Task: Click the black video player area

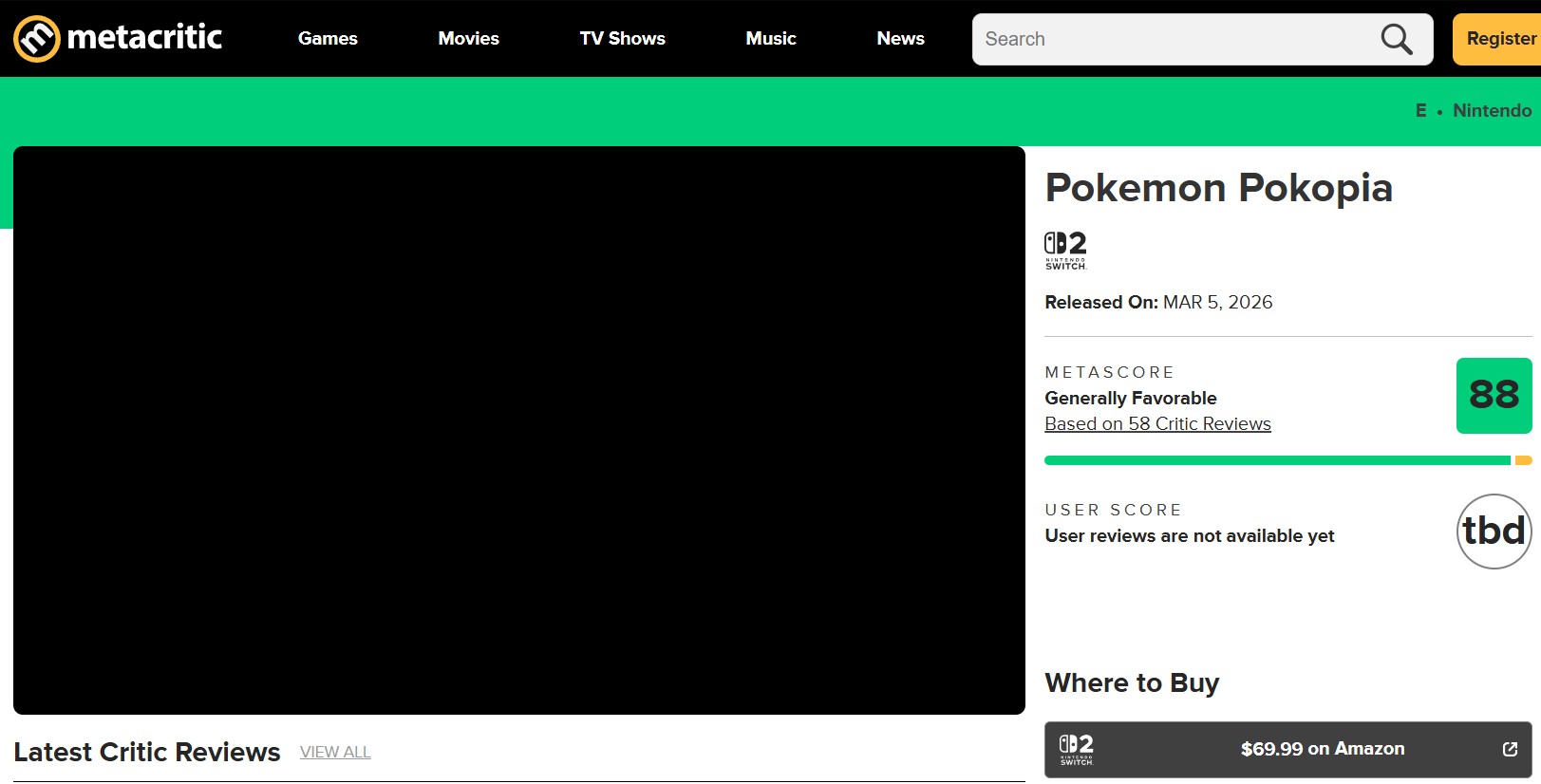Action: [518, 430]
